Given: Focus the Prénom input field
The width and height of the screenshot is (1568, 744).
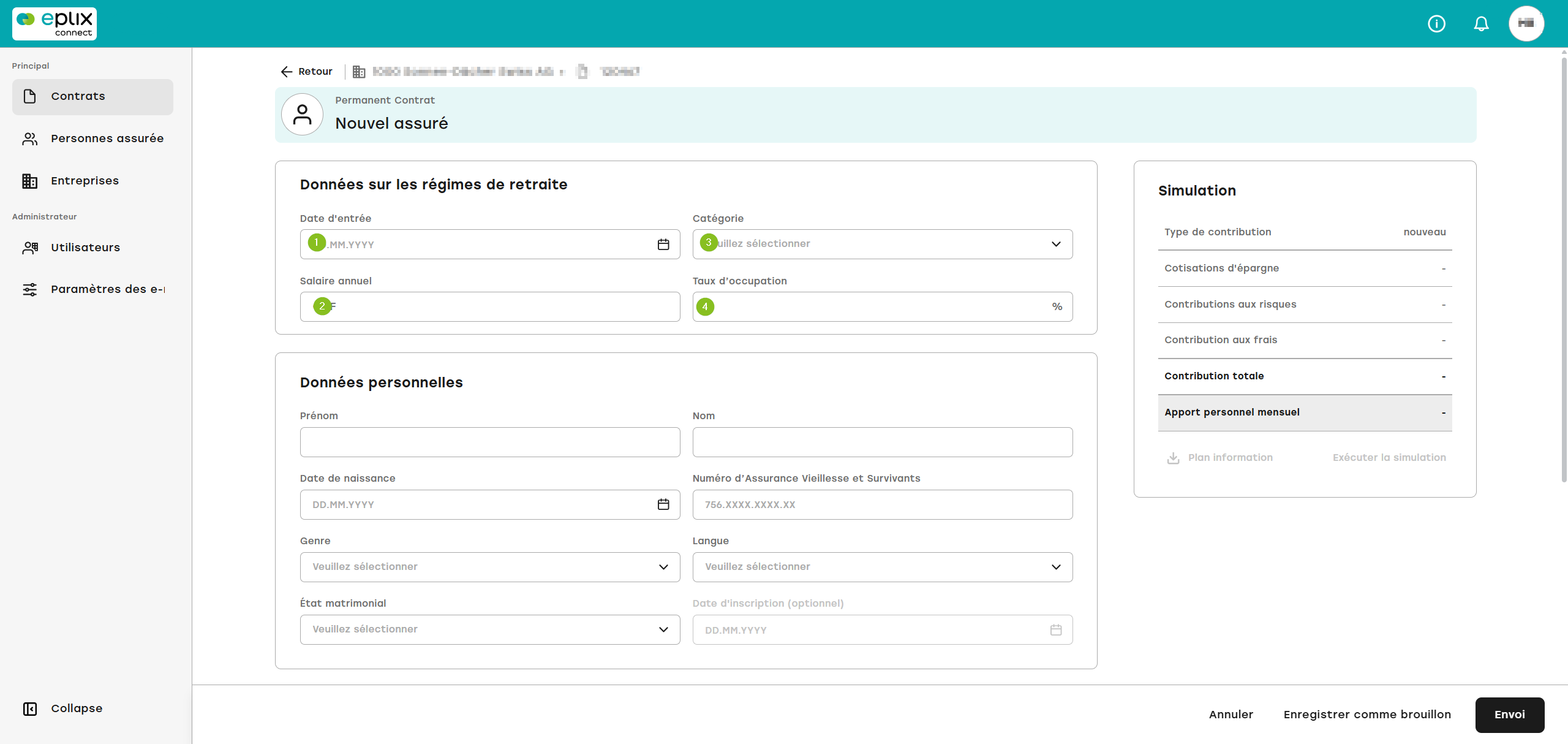Looking at the screenshot, I should [490, 442].
